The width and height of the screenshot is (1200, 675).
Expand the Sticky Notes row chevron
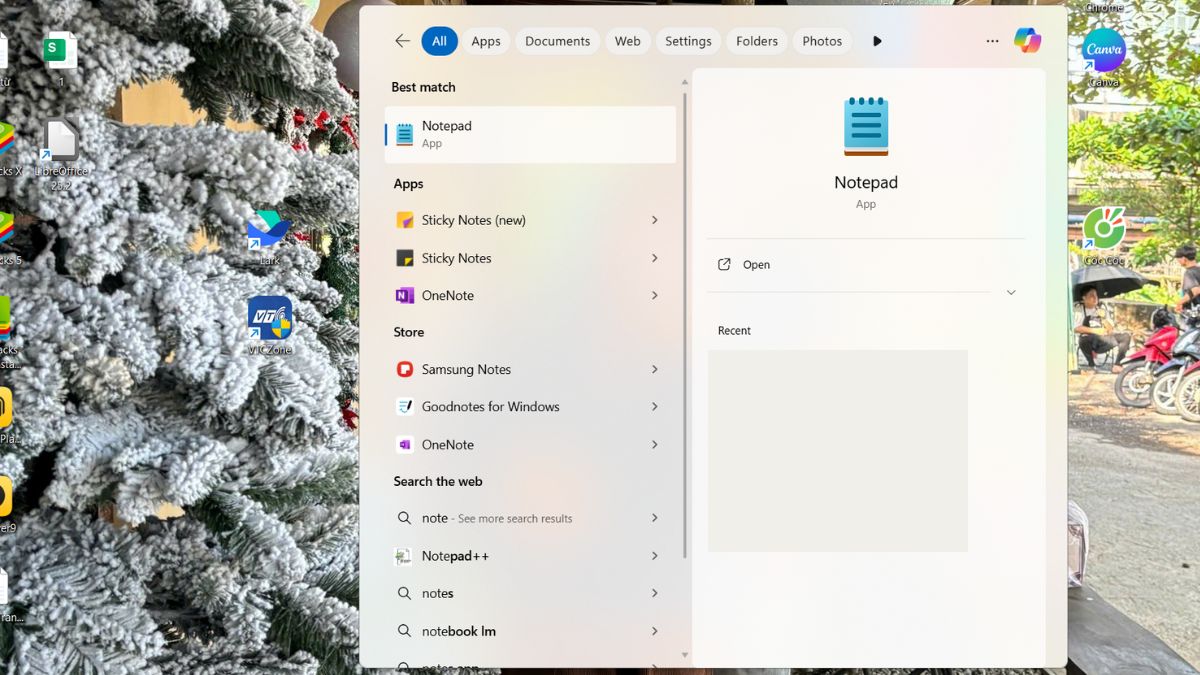(x=655, y=258)
